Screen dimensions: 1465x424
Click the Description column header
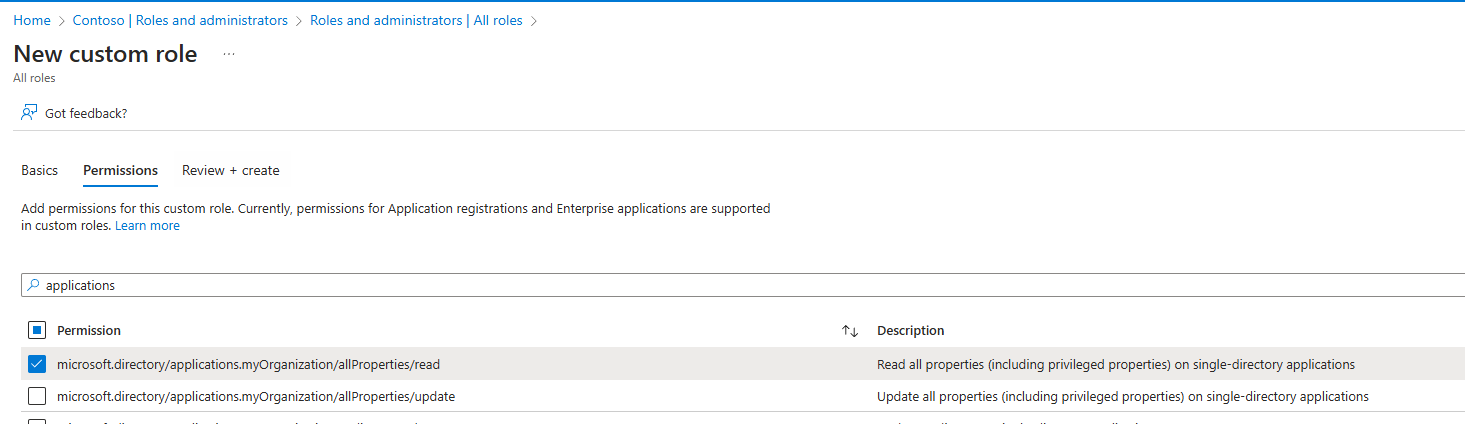[910, 330]
